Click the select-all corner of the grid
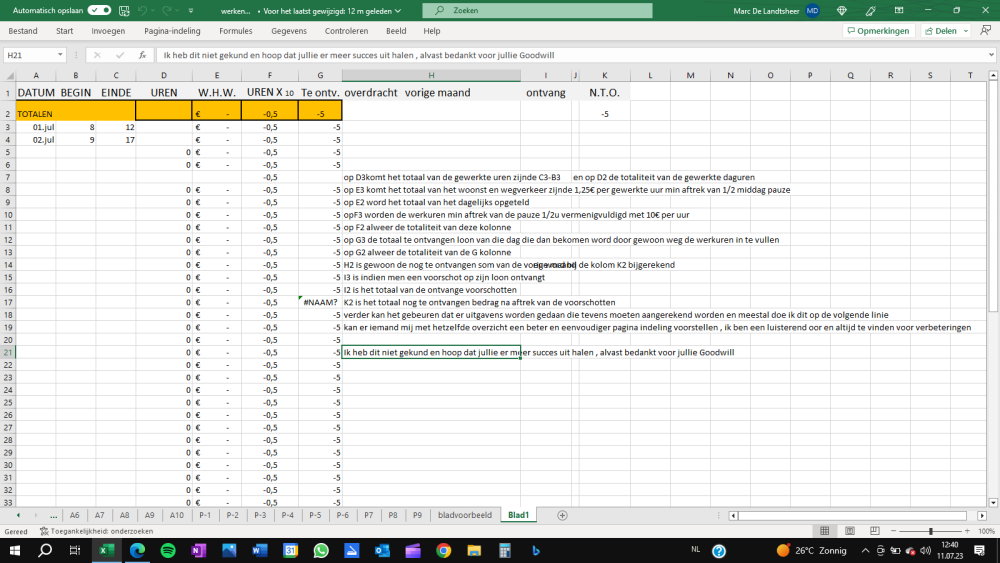 coord(8,76)
